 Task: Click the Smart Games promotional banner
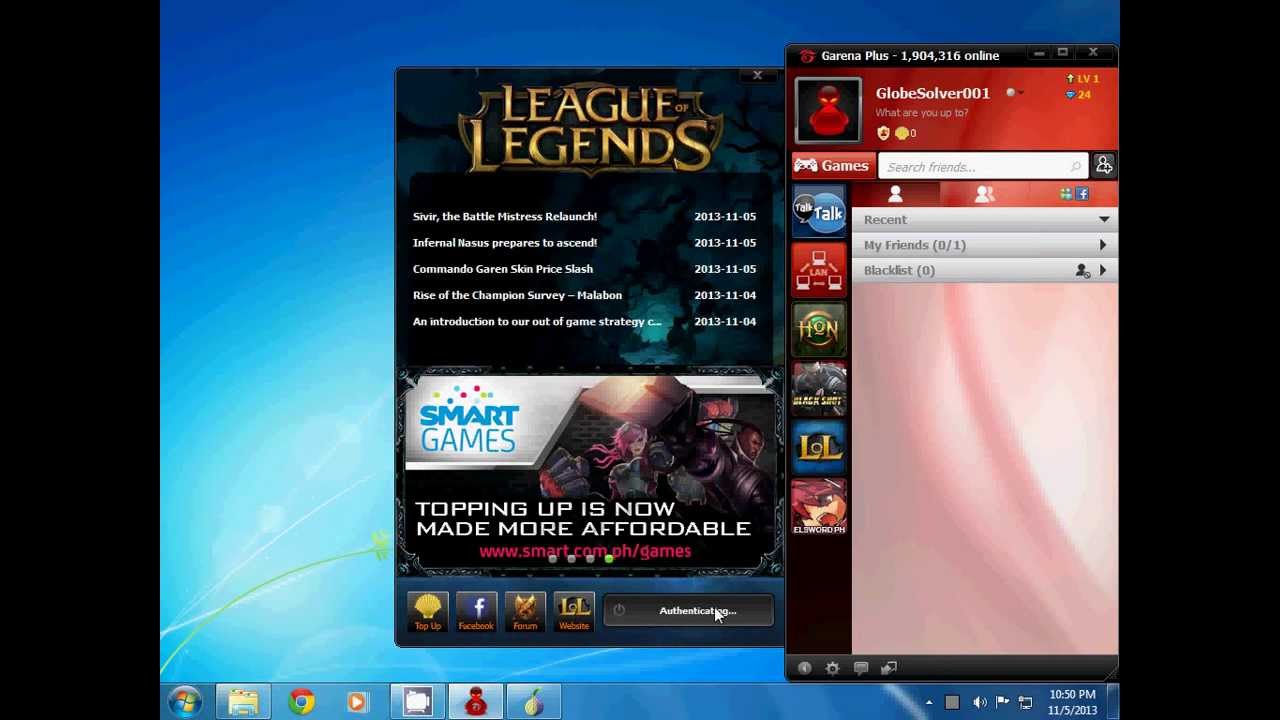click(590, 472)
